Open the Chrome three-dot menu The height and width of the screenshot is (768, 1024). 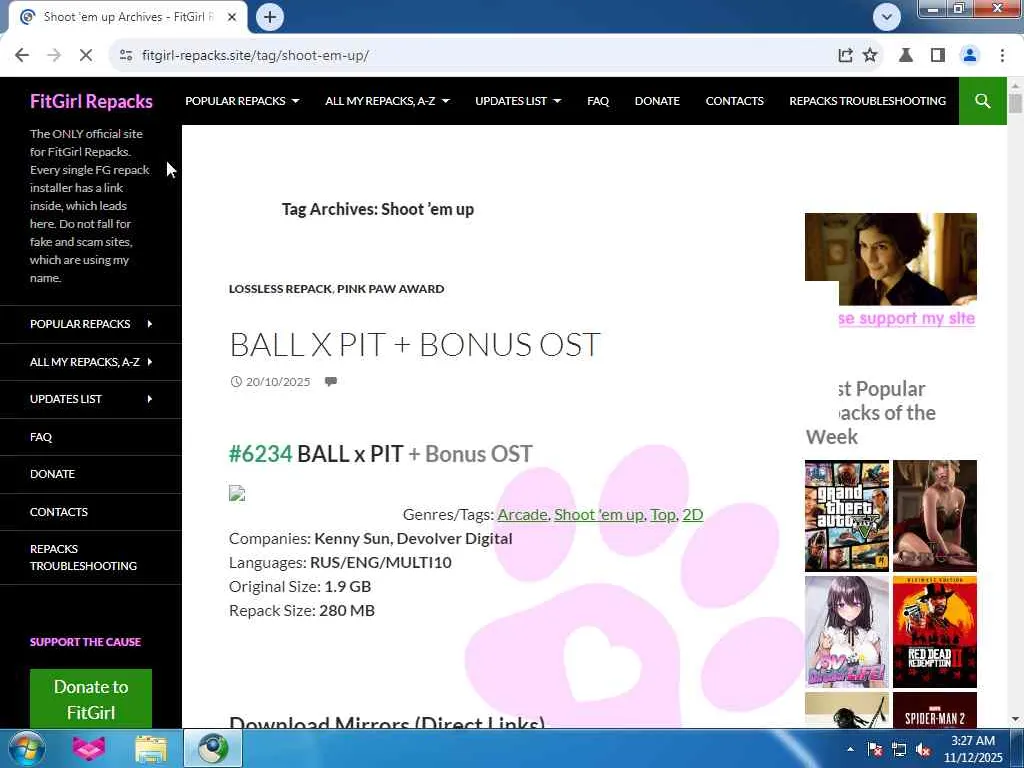pos(1002,56)
